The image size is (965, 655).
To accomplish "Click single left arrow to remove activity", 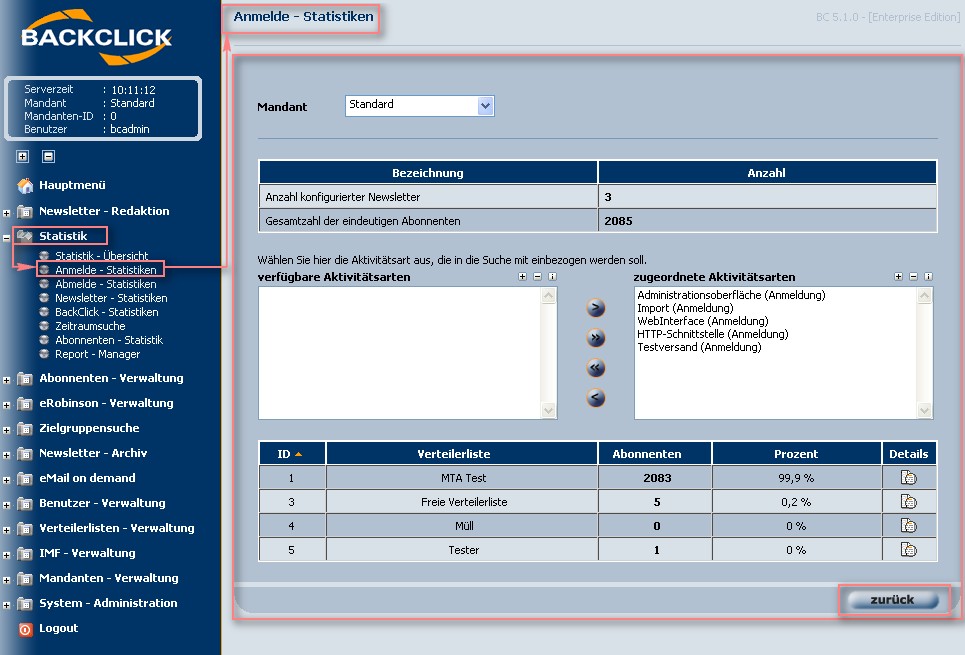I will 595,398.
